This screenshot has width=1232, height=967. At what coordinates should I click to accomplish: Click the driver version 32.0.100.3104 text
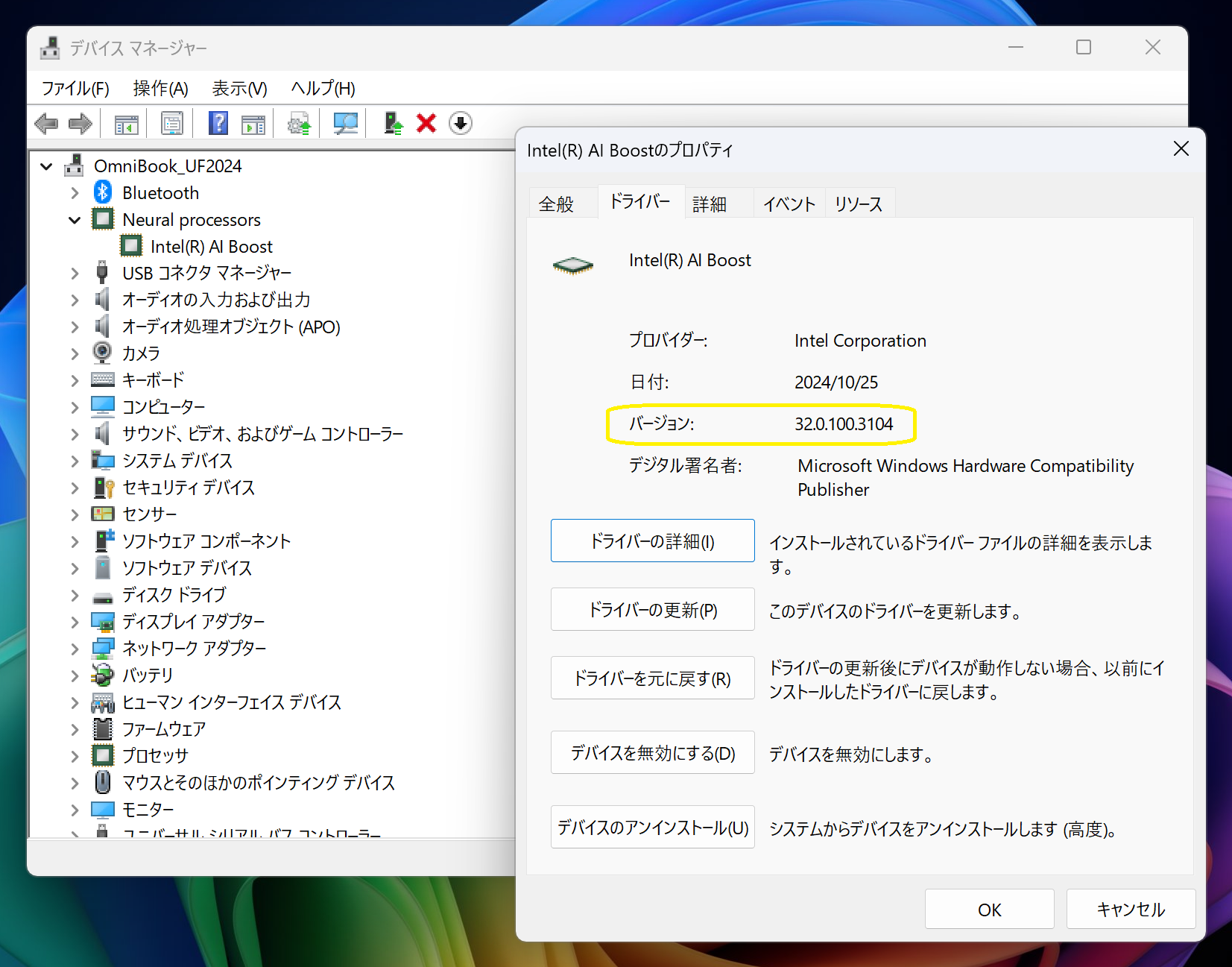click(x=844, y=424)
